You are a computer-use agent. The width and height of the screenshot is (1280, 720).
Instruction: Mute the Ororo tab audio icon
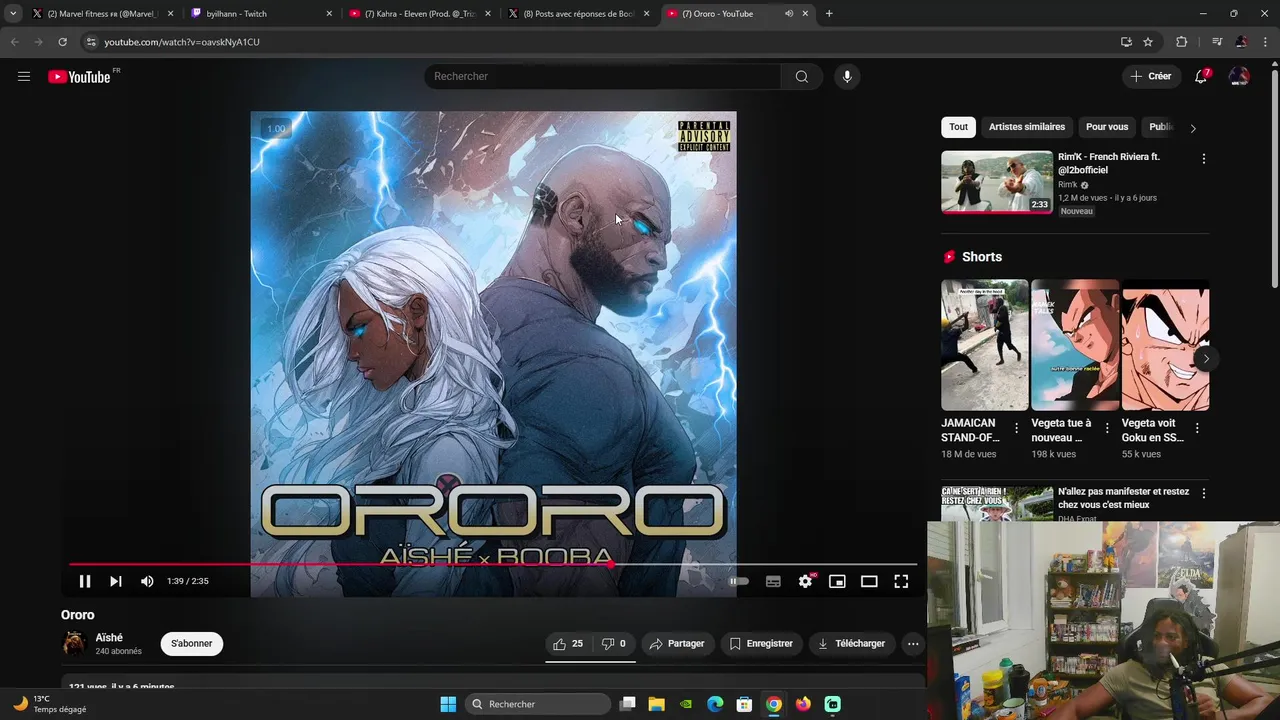789,14
